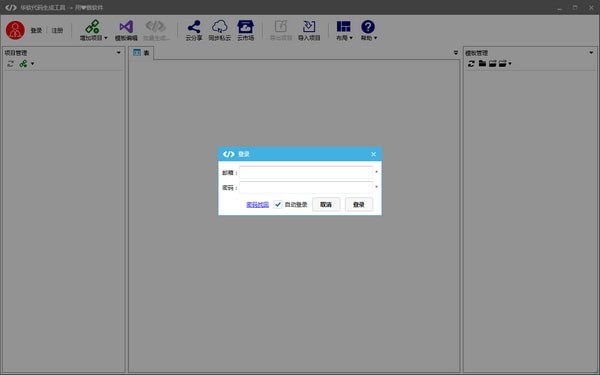Open the 模板编辑 template editor icon
The height and width of the screenshot is (375, 600).
click(x=126, y=26)
